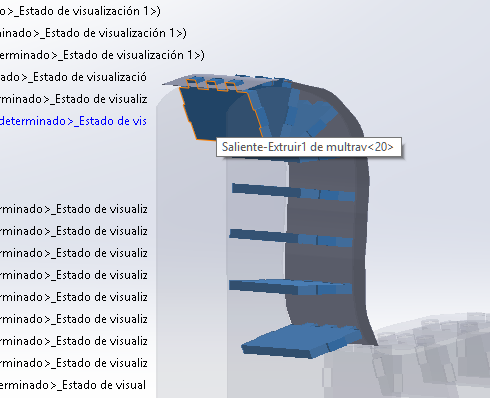Select tree row starting 'ninado>_Estado de visualización 1>)'
The width and height of the screenshot is (490, 398).
click(93, 33)
